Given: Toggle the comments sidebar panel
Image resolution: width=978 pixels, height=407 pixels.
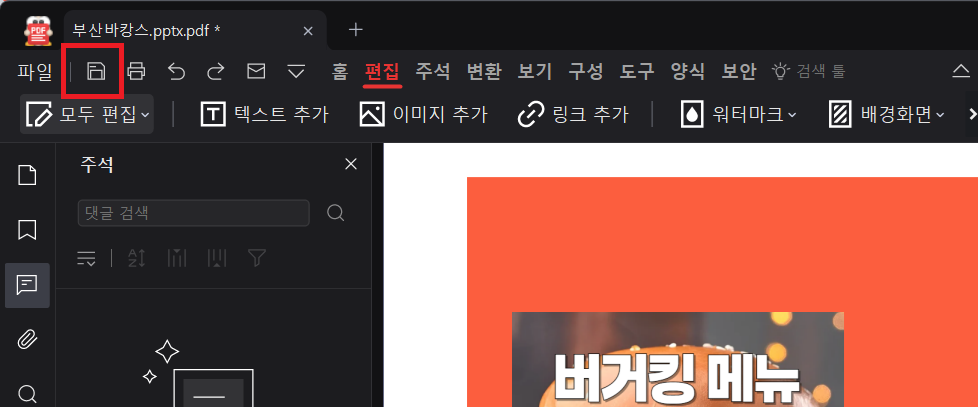Looking at the screenshot, I should (27, 285).
